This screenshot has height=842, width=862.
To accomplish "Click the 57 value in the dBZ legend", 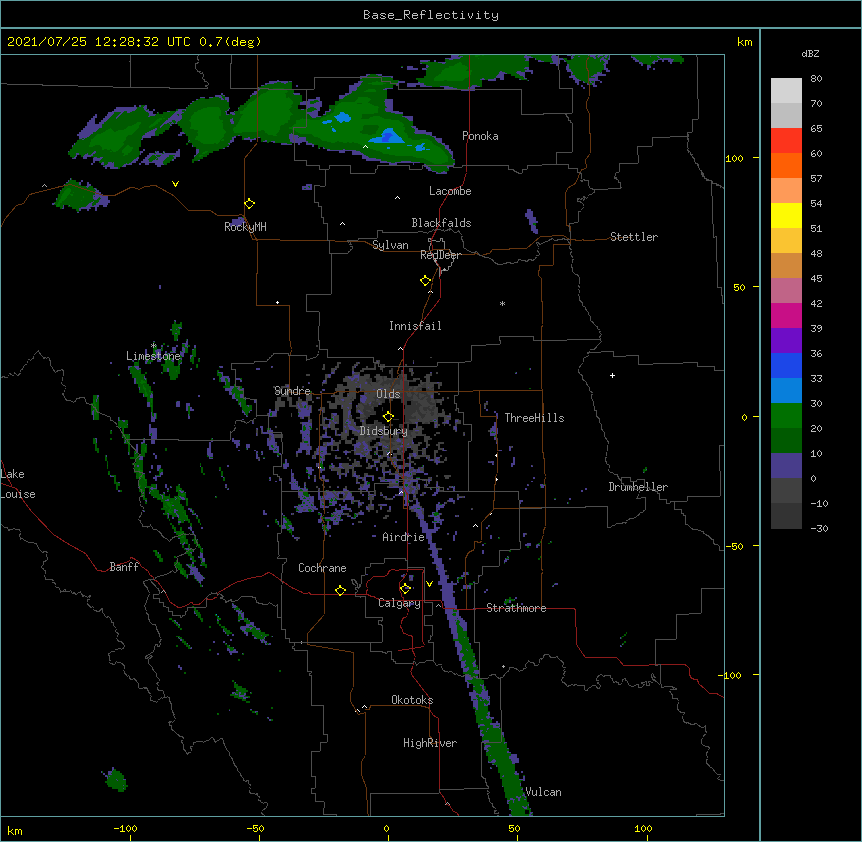I will [x=816, y=179].
